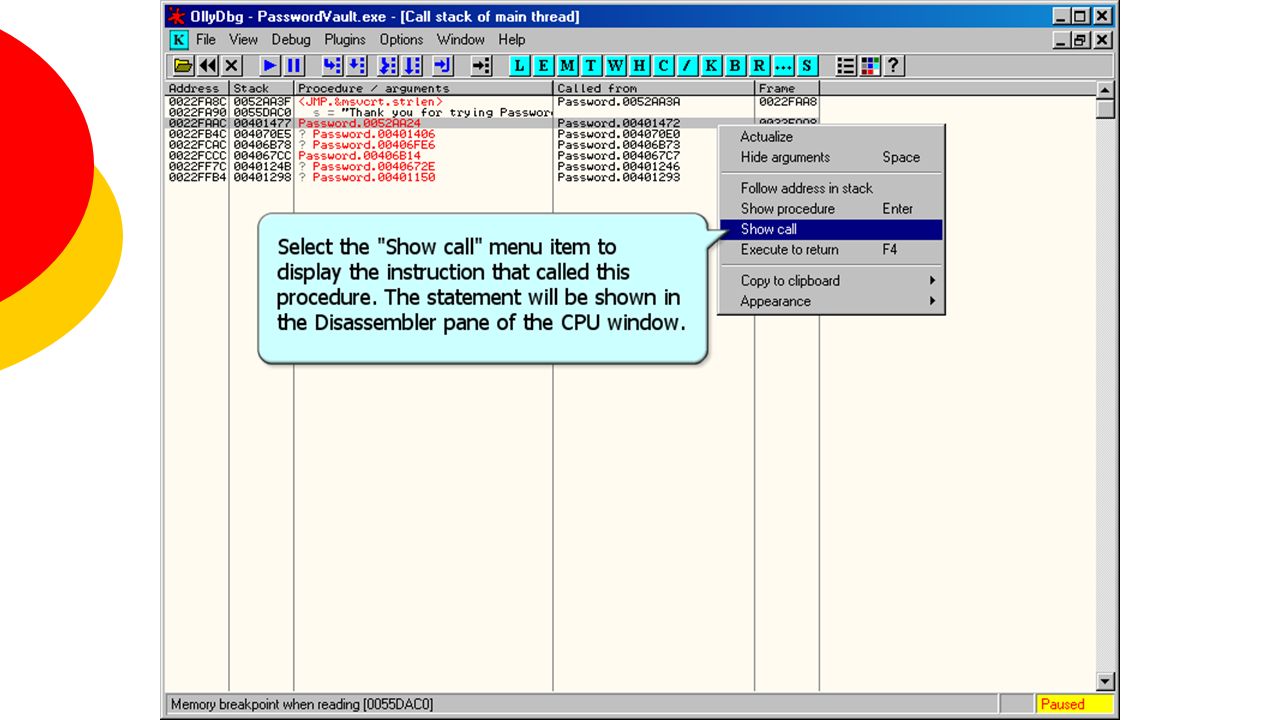Click the Trace over toolbar icon
The image size is (1280, 720).
click(x=413, y=66)
